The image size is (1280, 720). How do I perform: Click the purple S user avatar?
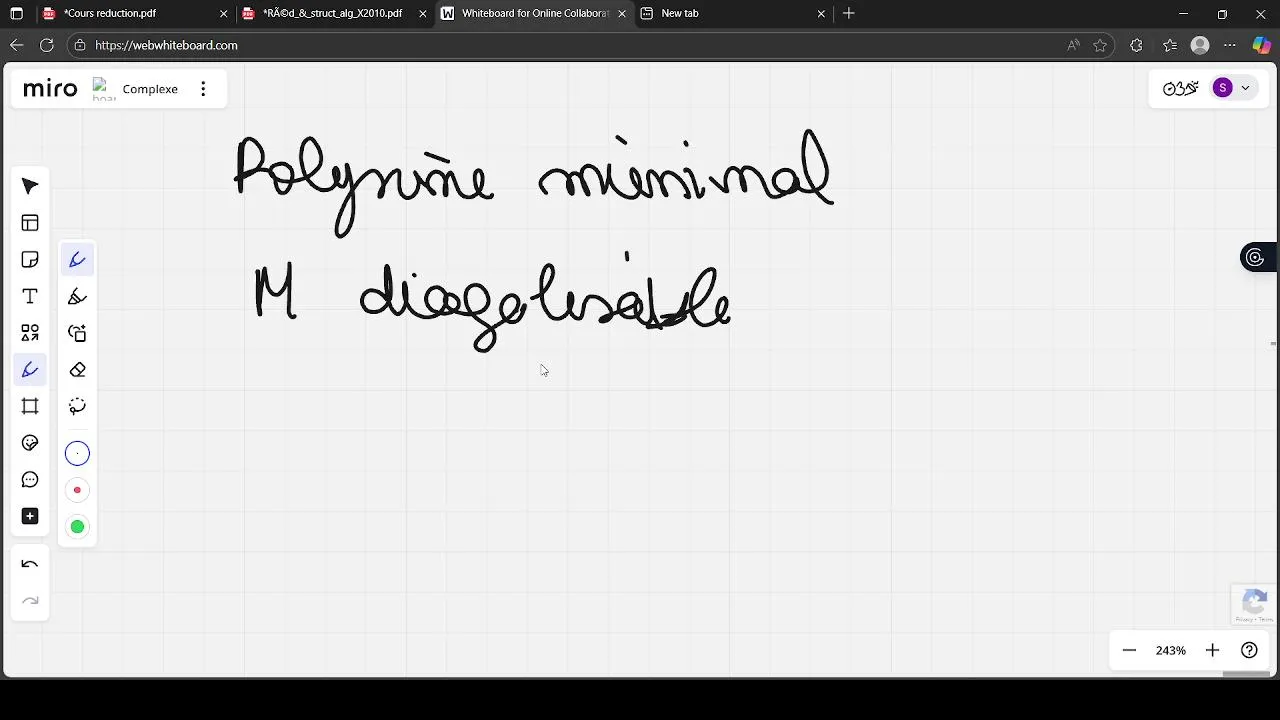[x=1222, y=88]
